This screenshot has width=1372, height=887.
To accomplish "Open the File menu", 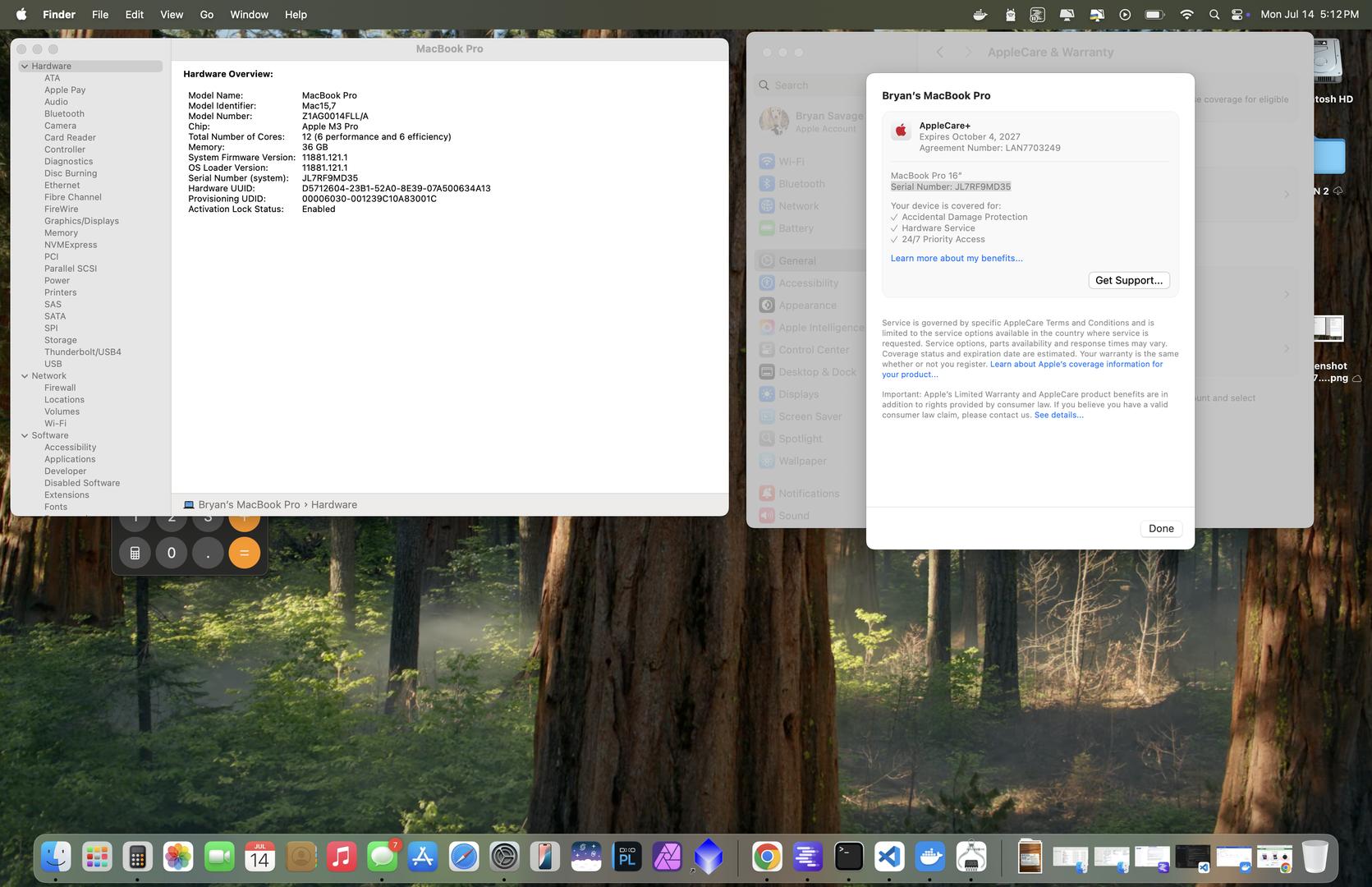I will (x=100, y=14).
